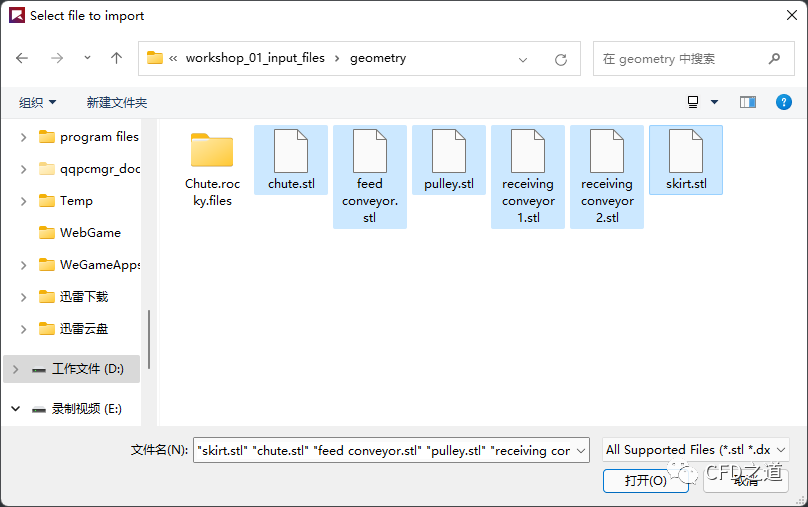Change the view layout icon

[693, 102]
